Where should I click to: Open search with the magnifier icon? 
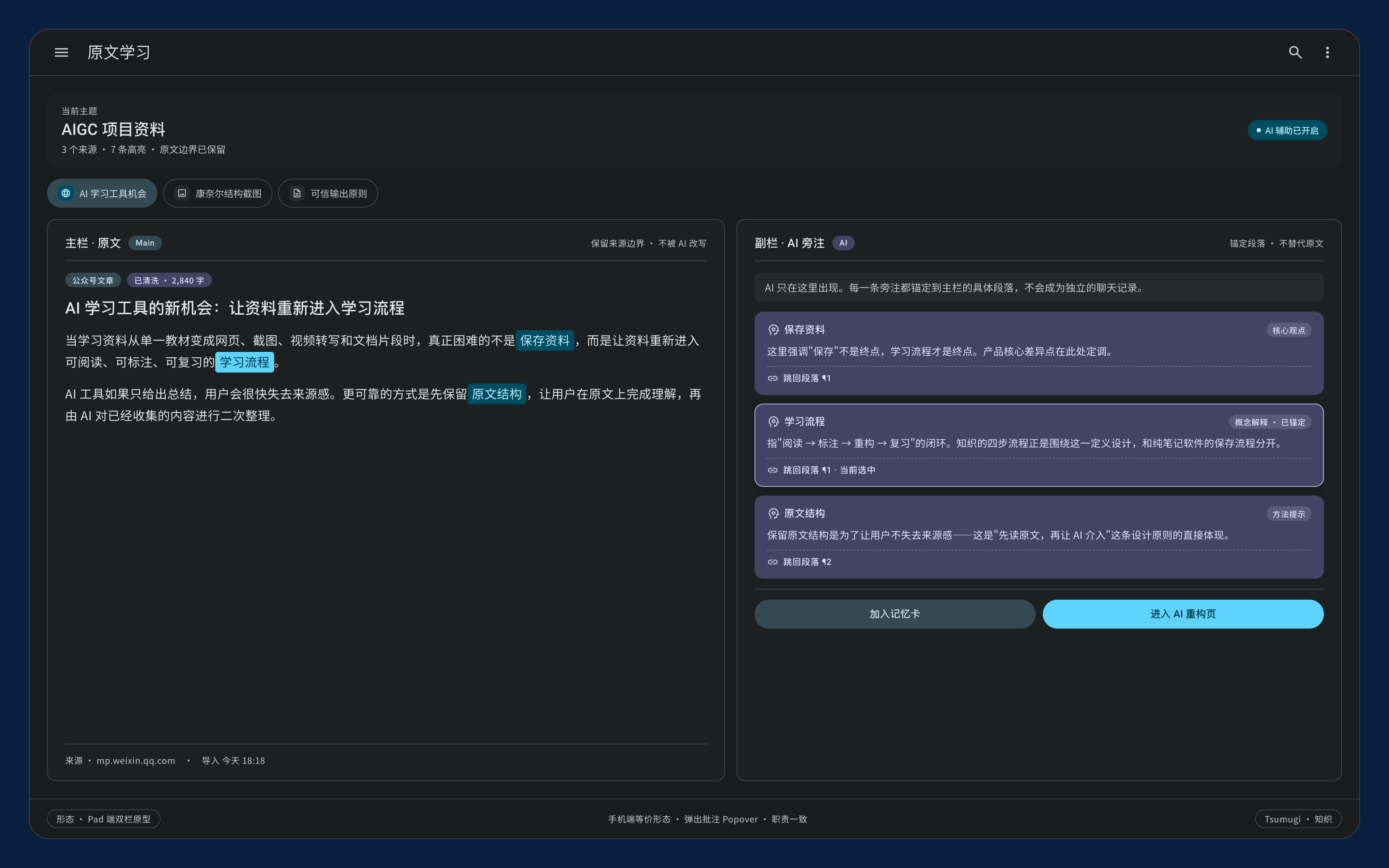coord(1295,52)
